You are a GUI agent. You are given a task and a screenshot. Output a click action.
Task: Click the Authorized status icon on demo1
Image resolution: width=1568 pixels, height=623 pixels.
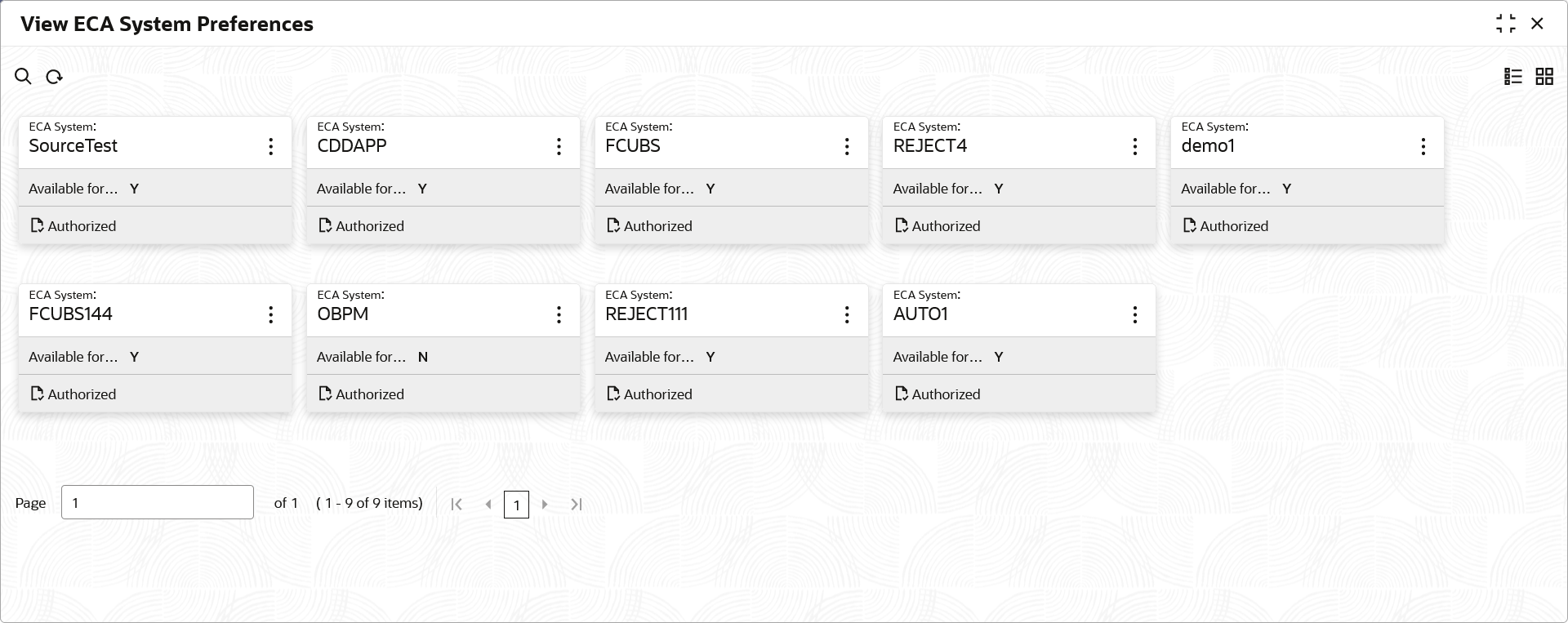click(x=1189, y=226)
